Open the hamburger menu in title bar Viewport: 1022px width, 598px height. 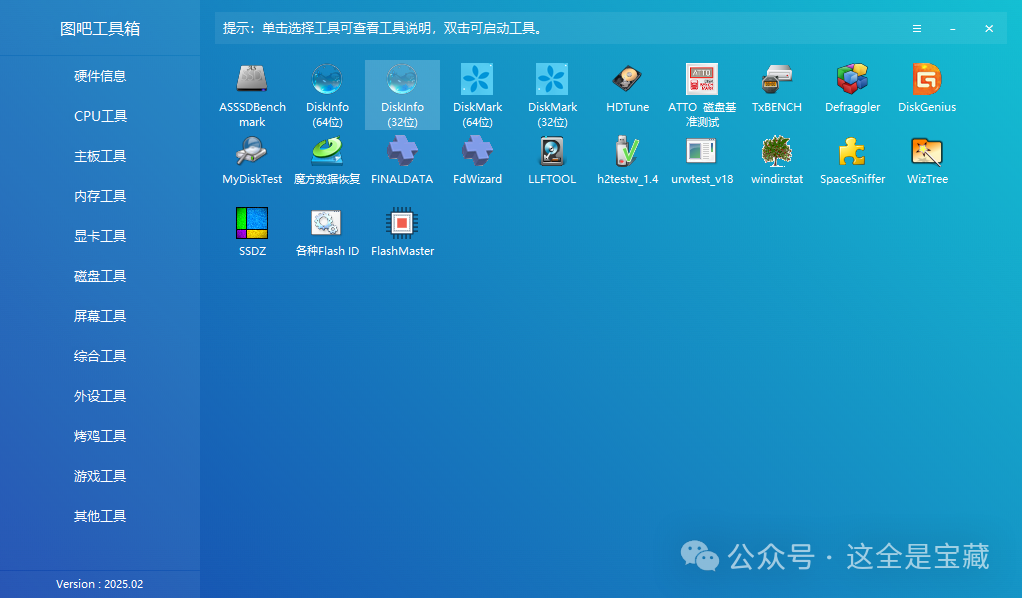point(916,29)
